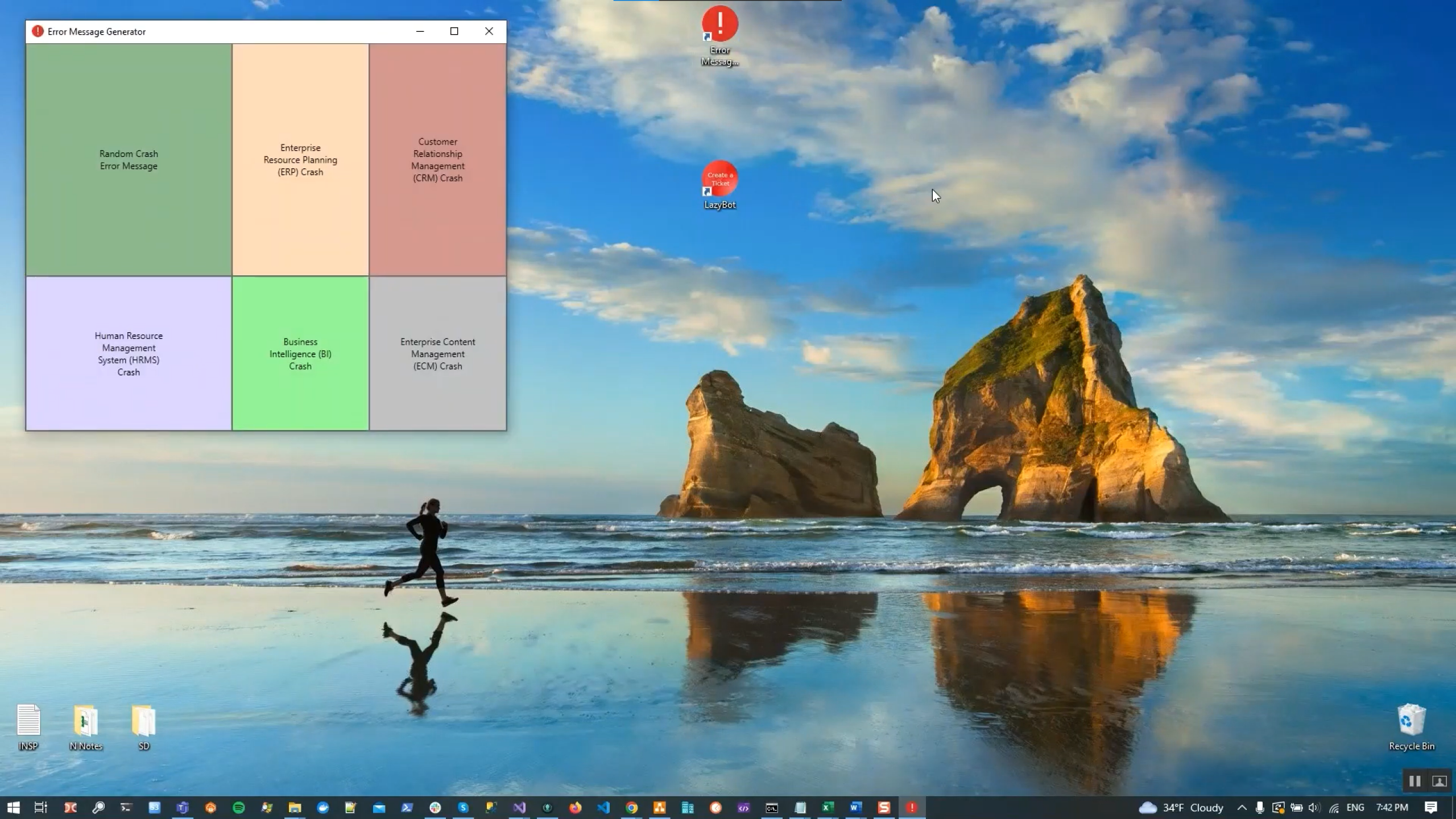
Task: Expand the hidden system tray icons chevron
Action: (1242, 808)
